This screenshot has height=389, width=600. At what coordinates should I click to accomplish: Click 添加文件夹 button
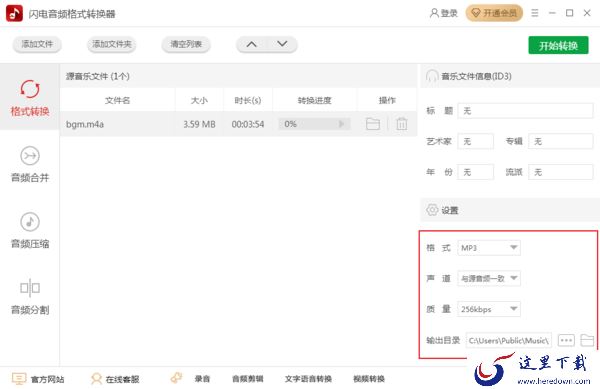click(x=112, y=44)
